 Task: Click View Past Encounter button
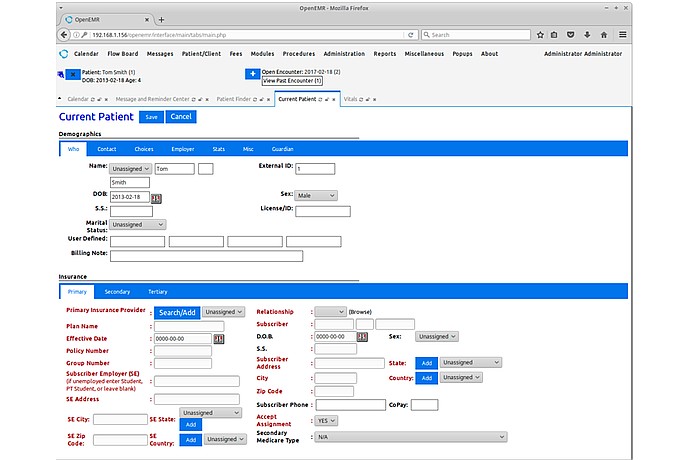(x=292, y=81)
